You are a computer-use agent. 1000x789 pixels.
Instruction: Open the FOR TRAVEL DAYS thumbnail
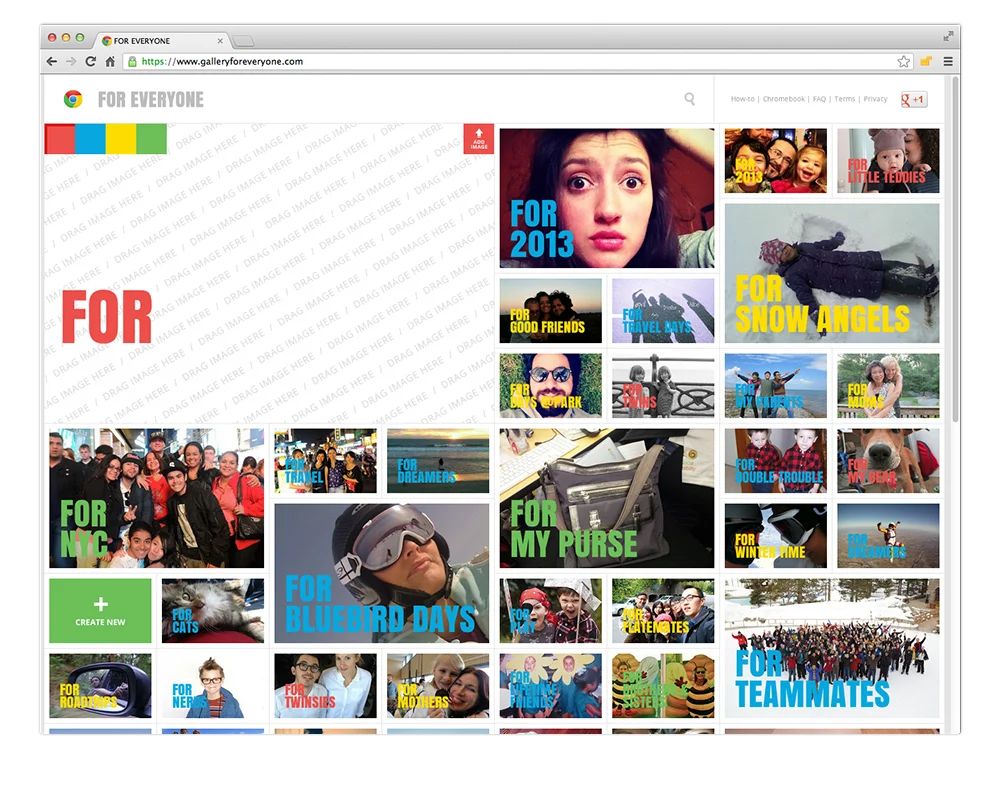point(663,311)
